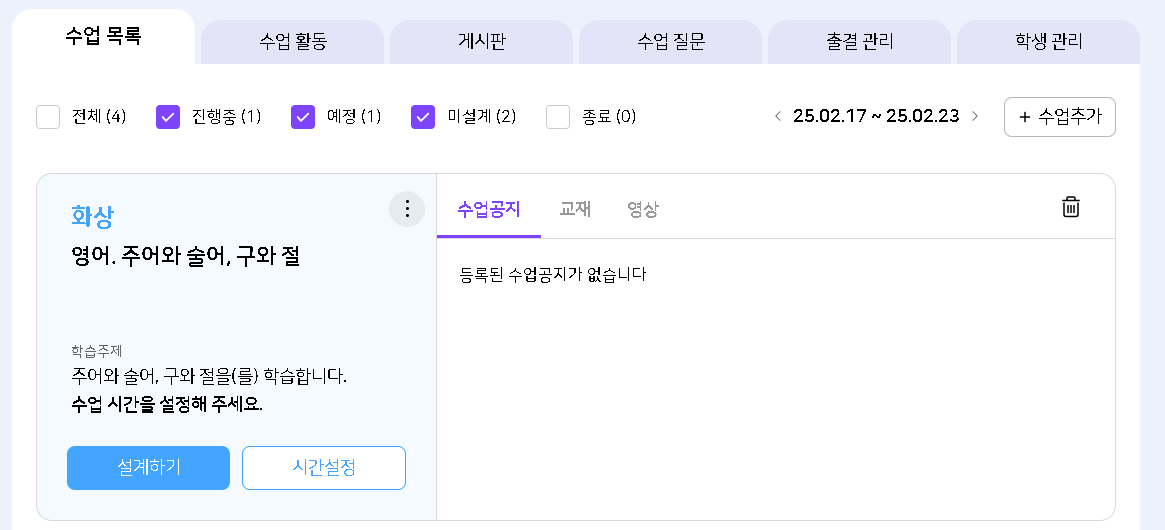The image size is (1165, 530).
Task: Switch to 수업 활동 tab
Action: point(293,42)
